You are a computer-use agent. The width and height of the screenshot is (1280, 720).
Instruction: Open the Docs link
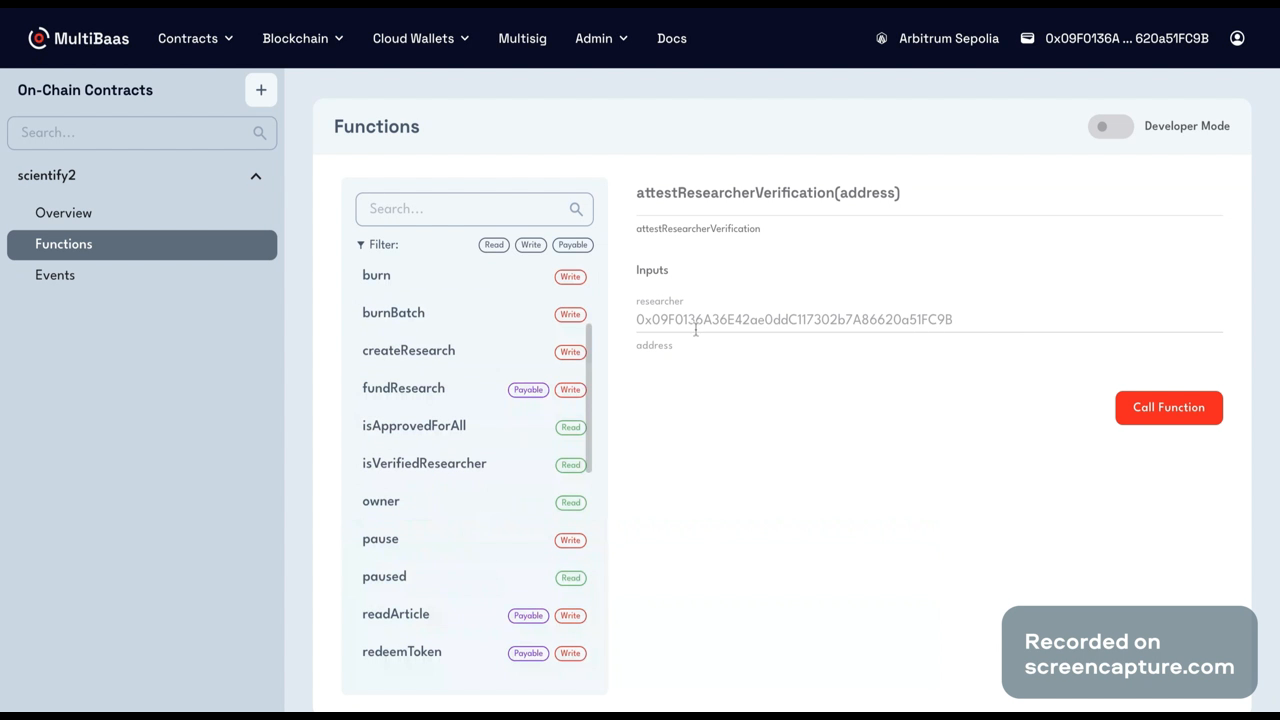672,38
